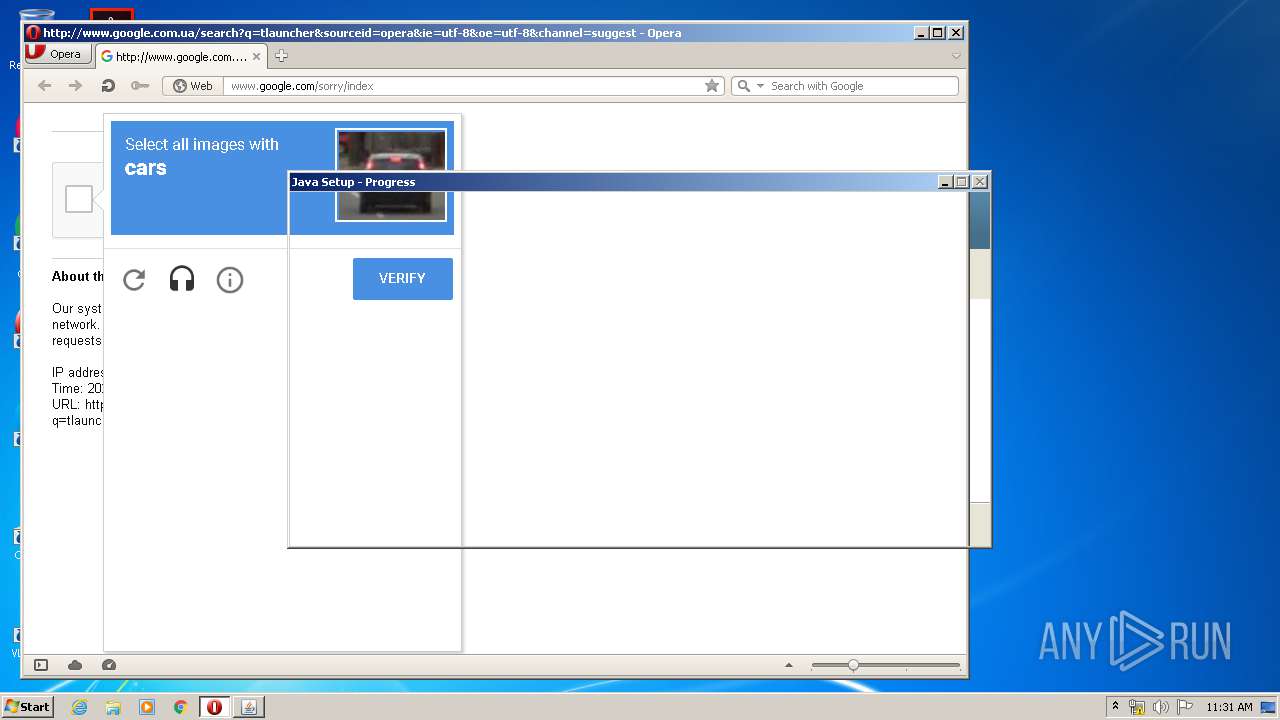
Task: Get an audio challenge headphones icon
Action: click(x=182, y=279)
